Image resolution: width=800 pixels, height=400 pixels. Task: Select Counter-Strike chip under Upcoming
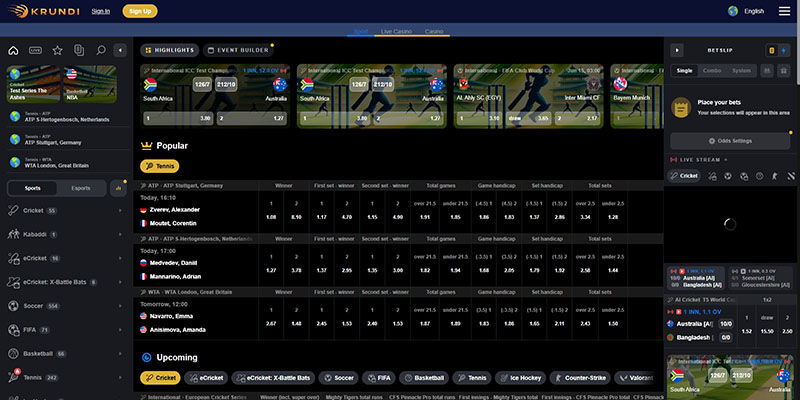[580, 378]
